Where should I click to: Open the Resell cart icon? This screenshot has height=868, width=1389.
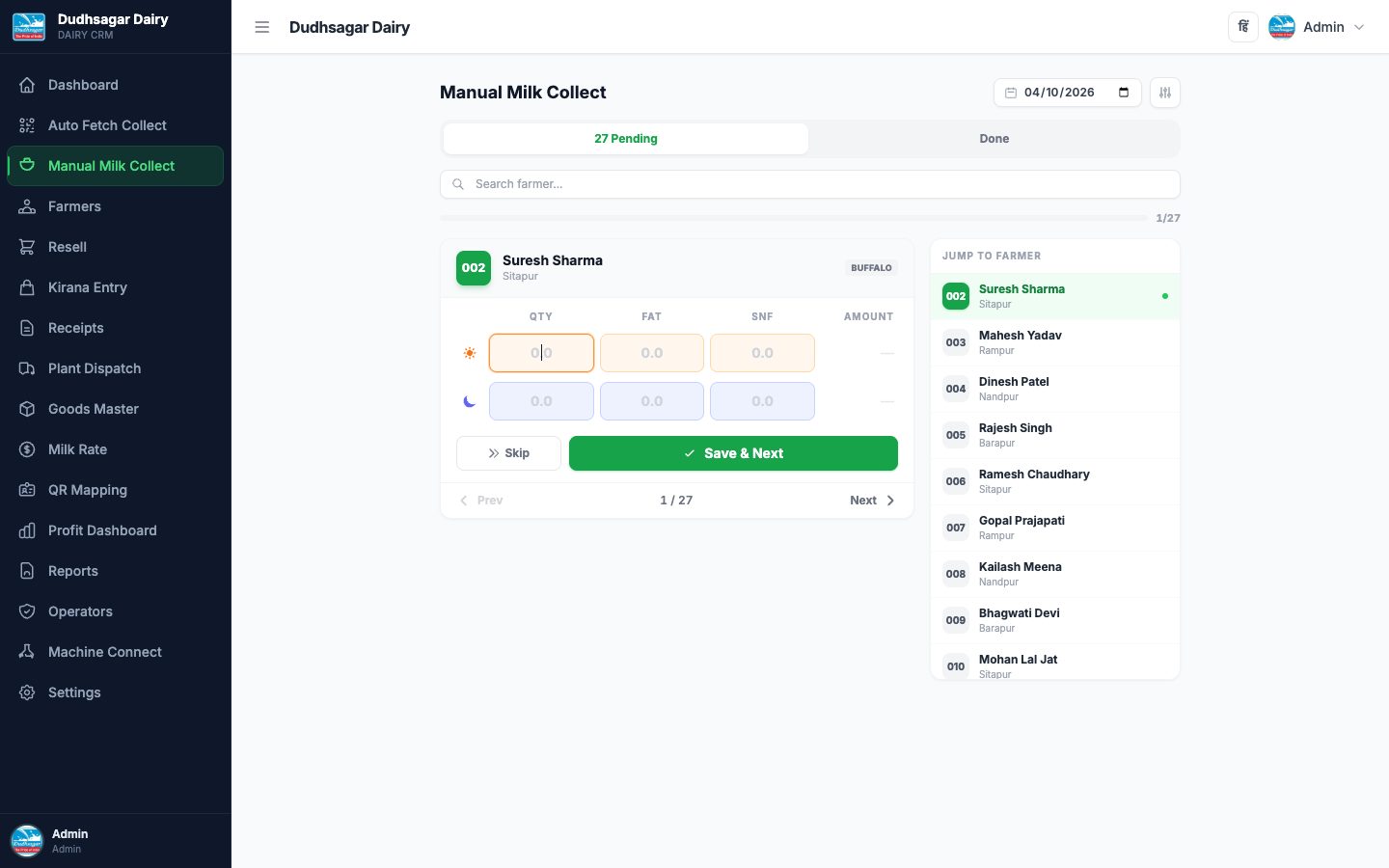[27, 247]
